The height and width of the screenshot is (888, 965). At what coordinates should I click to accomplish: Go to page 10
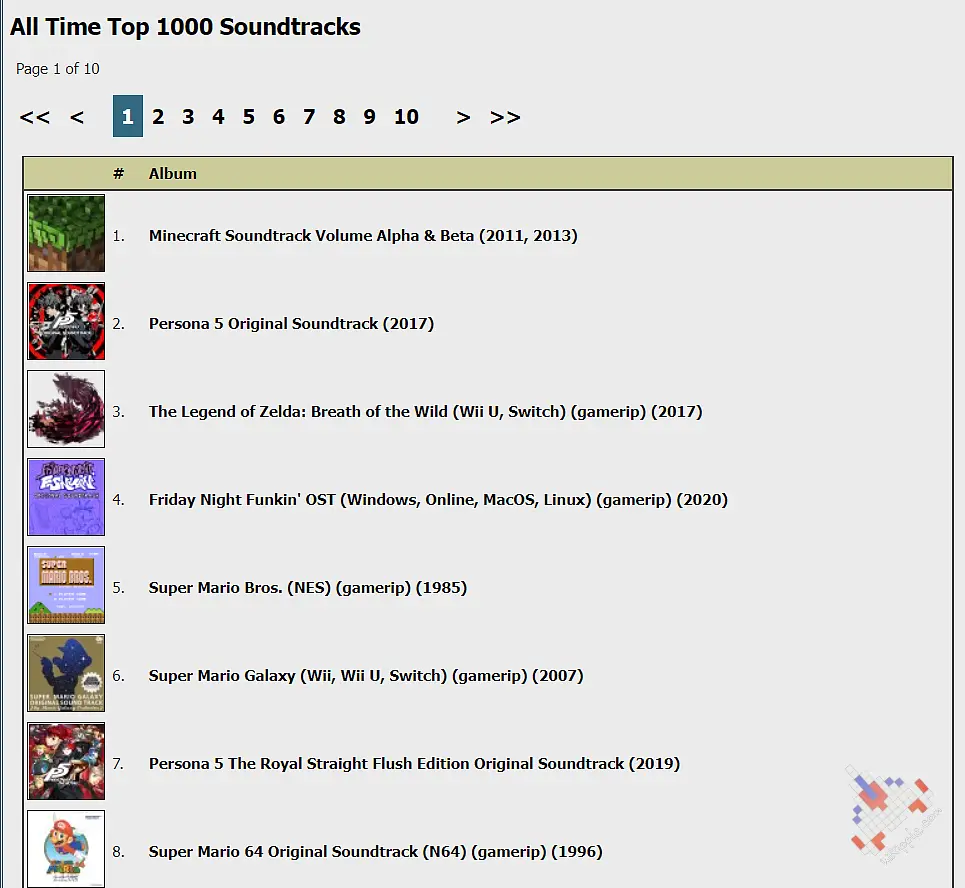[406, 116]
